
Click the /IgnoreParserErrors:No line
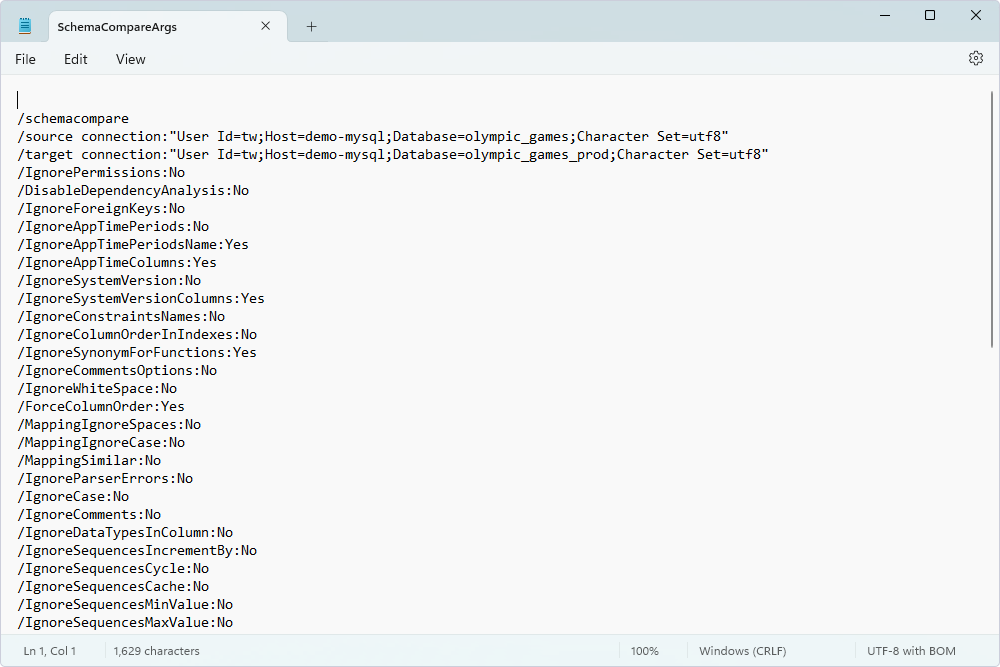tap(105, 479)
